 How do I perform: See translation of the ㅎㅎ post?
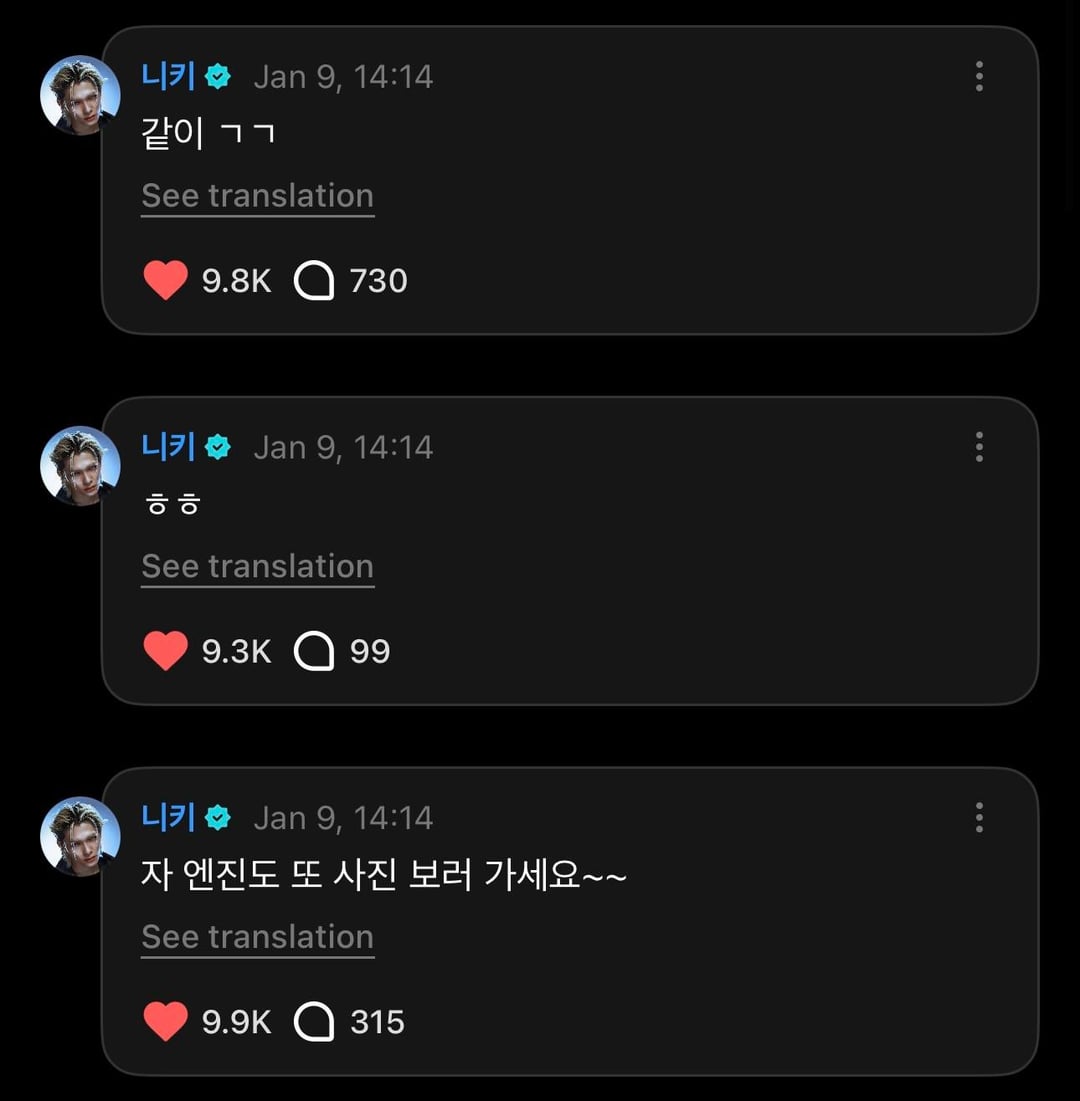pos(258,567)
